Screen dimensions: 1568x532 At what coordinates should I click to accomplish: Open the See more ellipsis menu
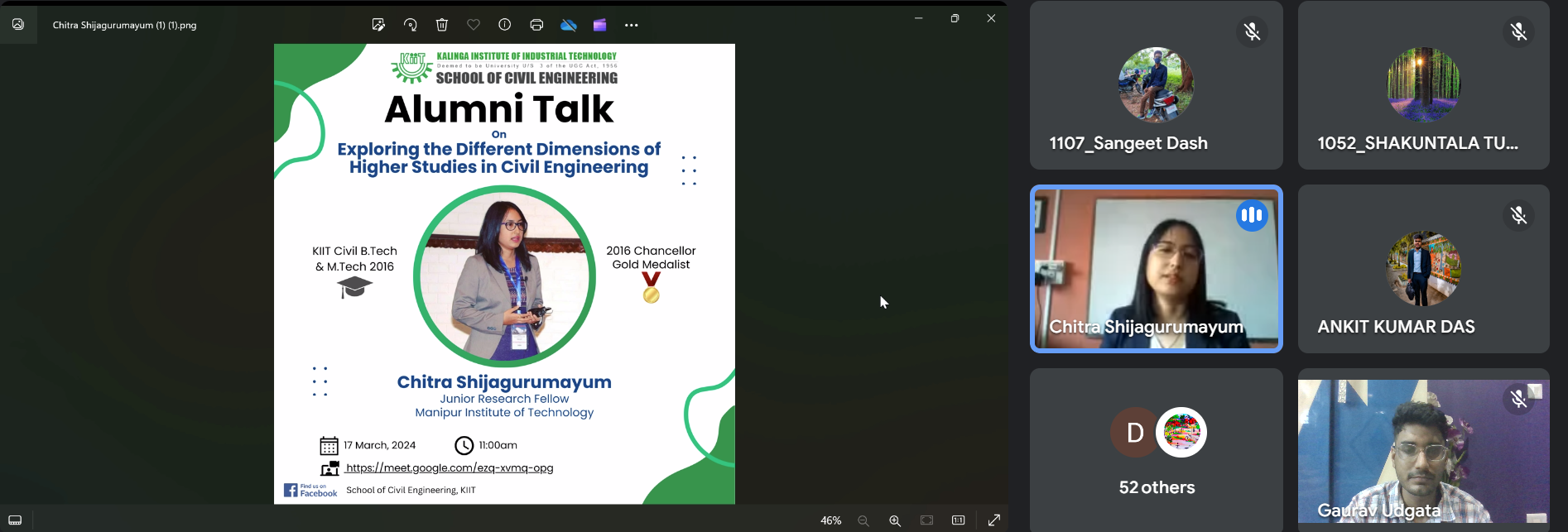click(x=632, y=25)
